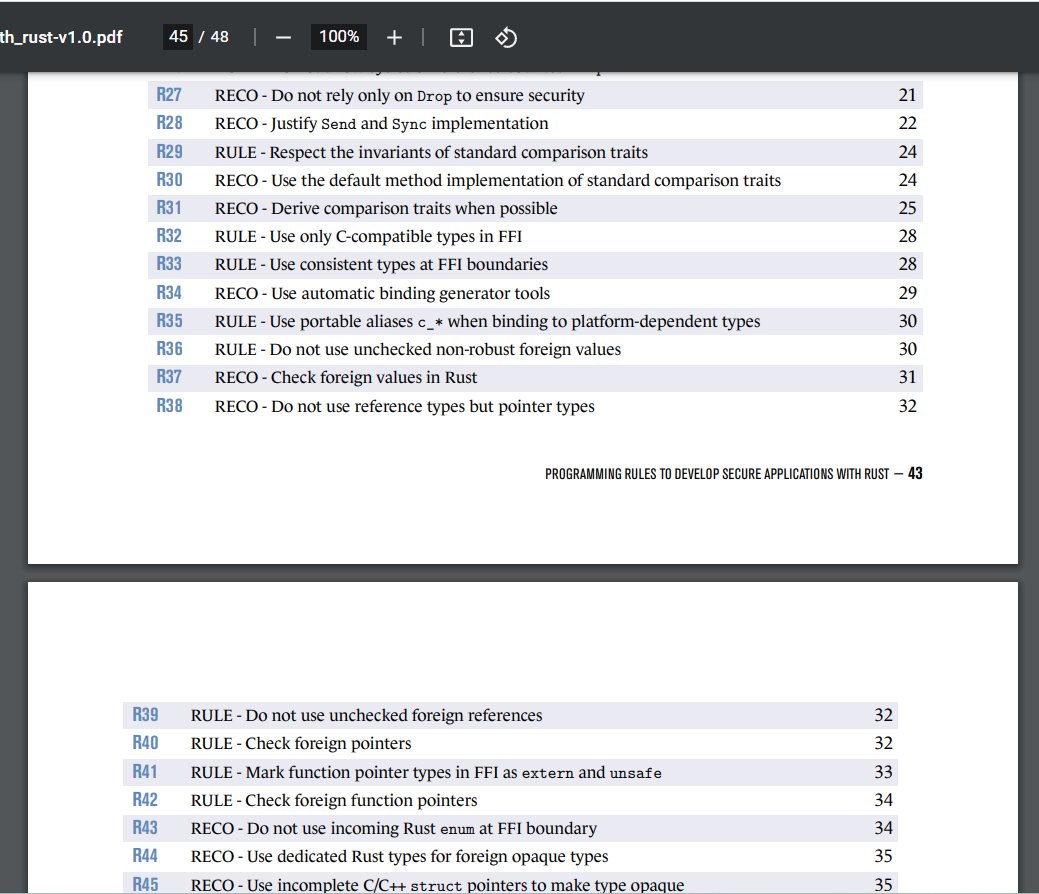Image resolution: width=1039 pixels, height=894 pixels.
Task: Open rule R36 link
Action: 169,349
